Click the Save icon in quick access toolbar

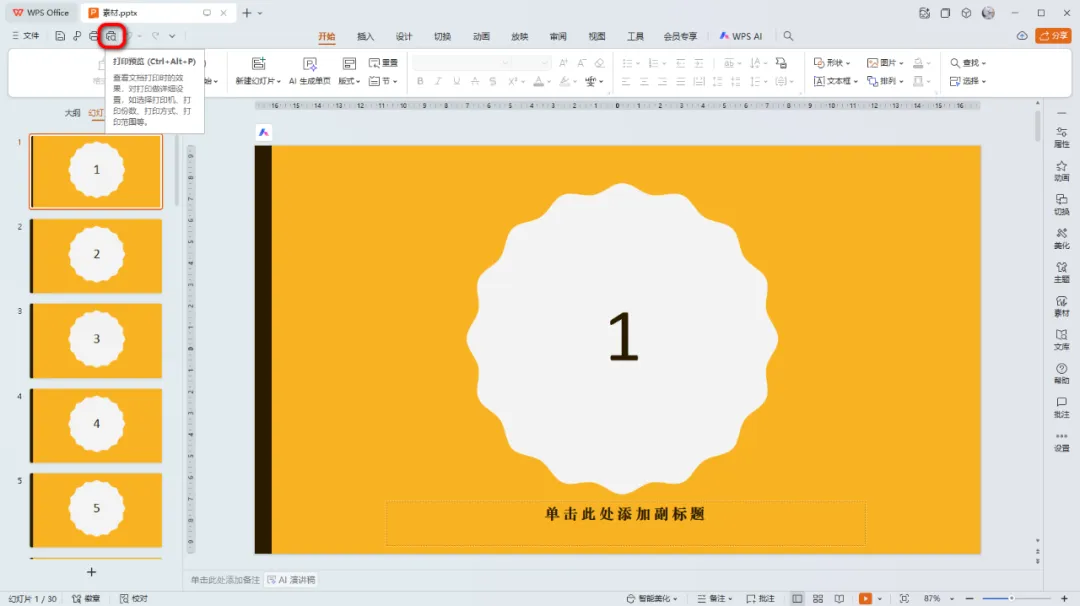(x=60, y=36)
